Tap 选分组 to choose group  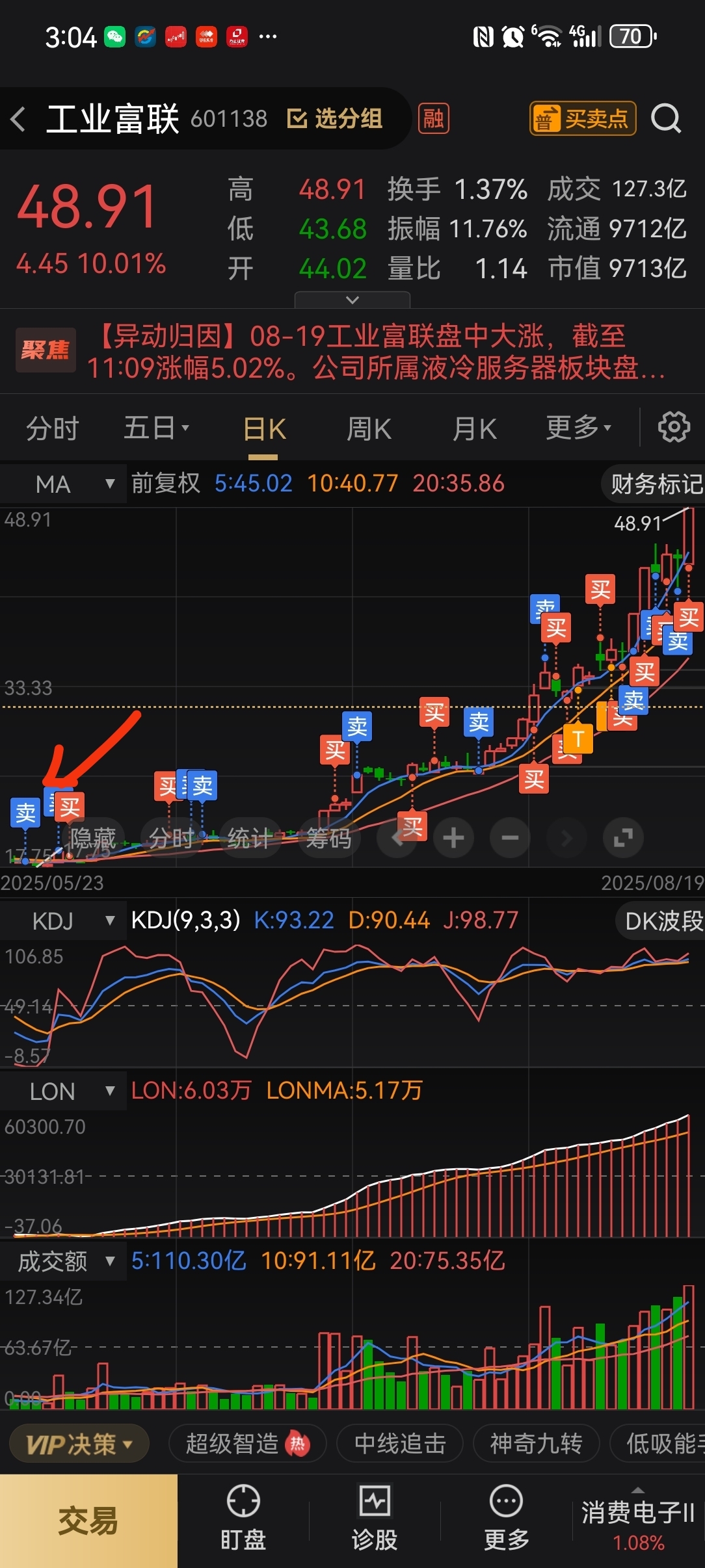pyautogui.click(x=335, y=119)
